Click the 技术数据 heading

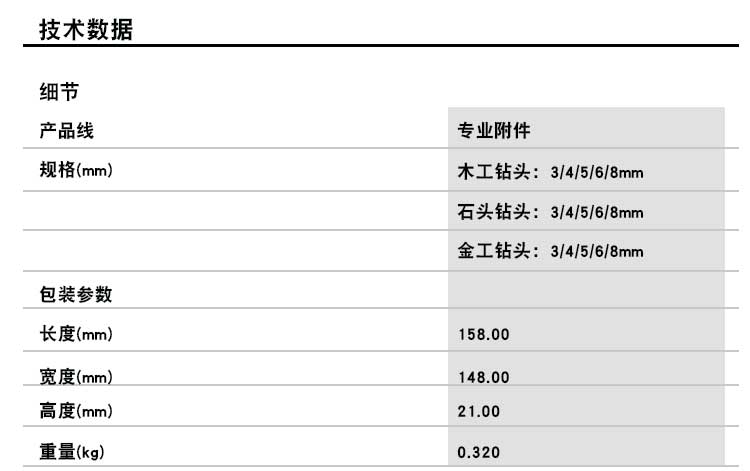coord(85,30)
